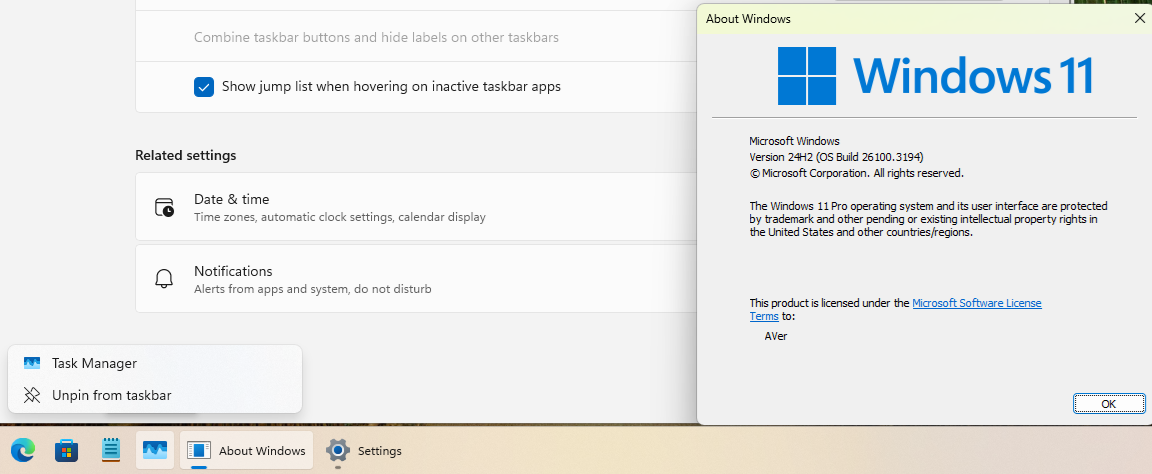Click the unpin icon in the jump list
Viewport: 1152px width, 474px height.
[x=32, y=395]
